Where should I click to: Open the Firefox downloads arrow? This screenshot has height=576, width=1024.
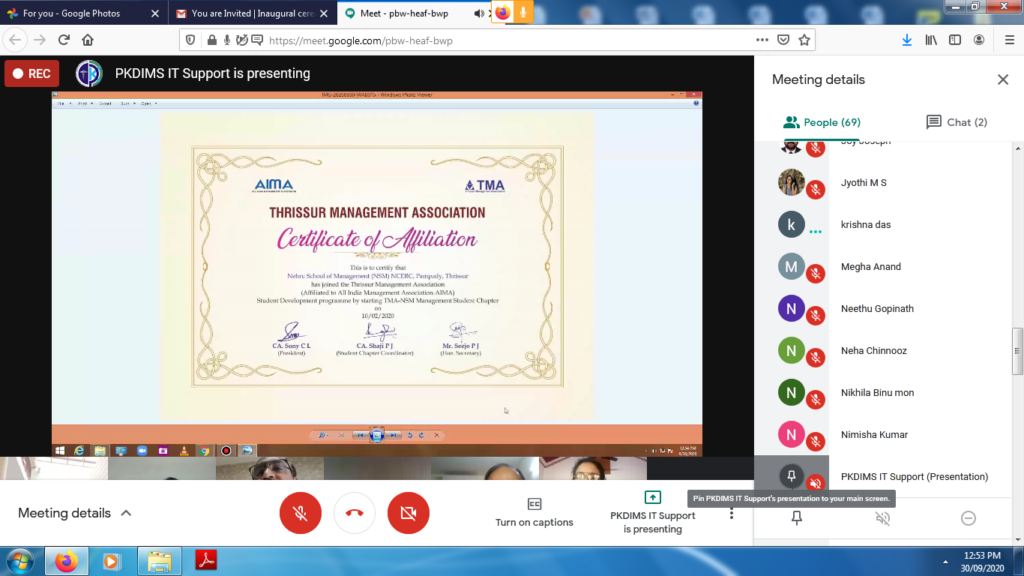(x=907, y=40)
